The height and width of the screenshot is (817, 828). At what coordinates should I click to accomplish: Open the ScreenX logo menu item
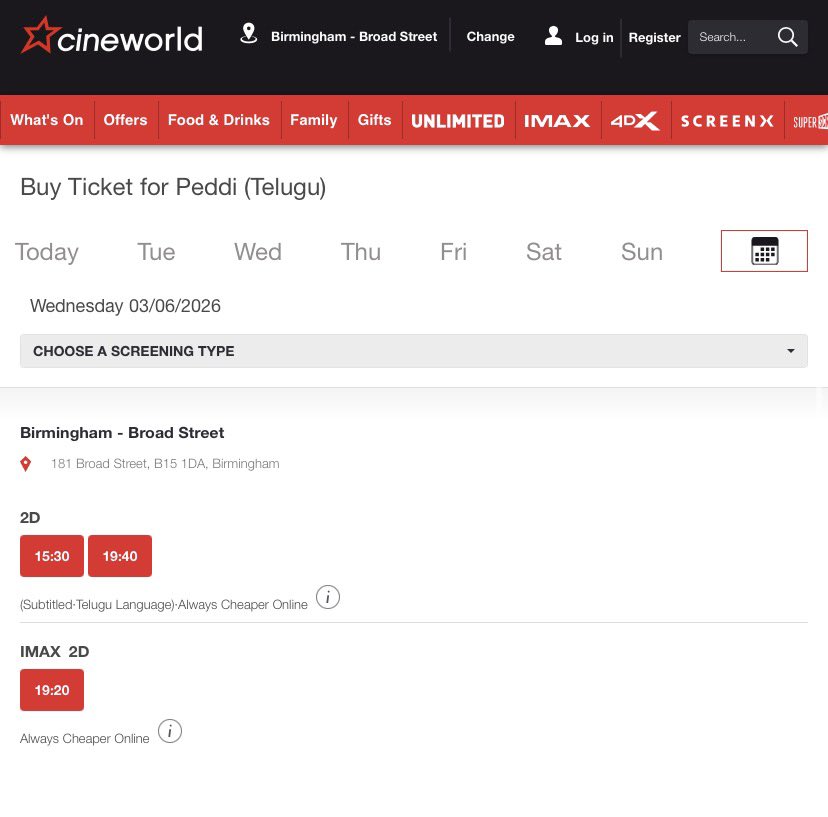point(727,121)
